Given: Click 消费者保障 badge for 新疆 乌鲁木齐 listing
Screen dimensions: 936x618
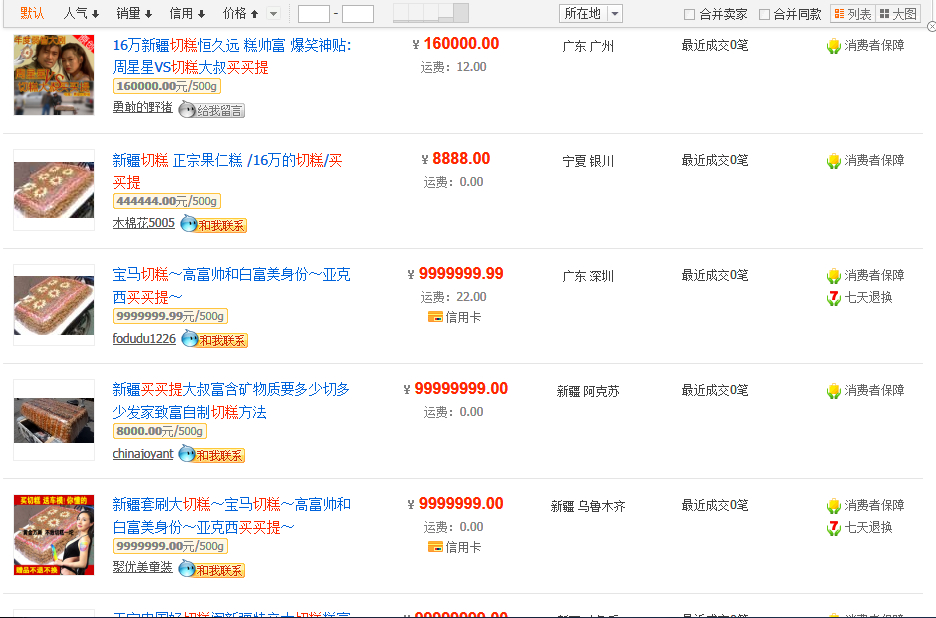Looking at the screenshot, I should point(866,505).
